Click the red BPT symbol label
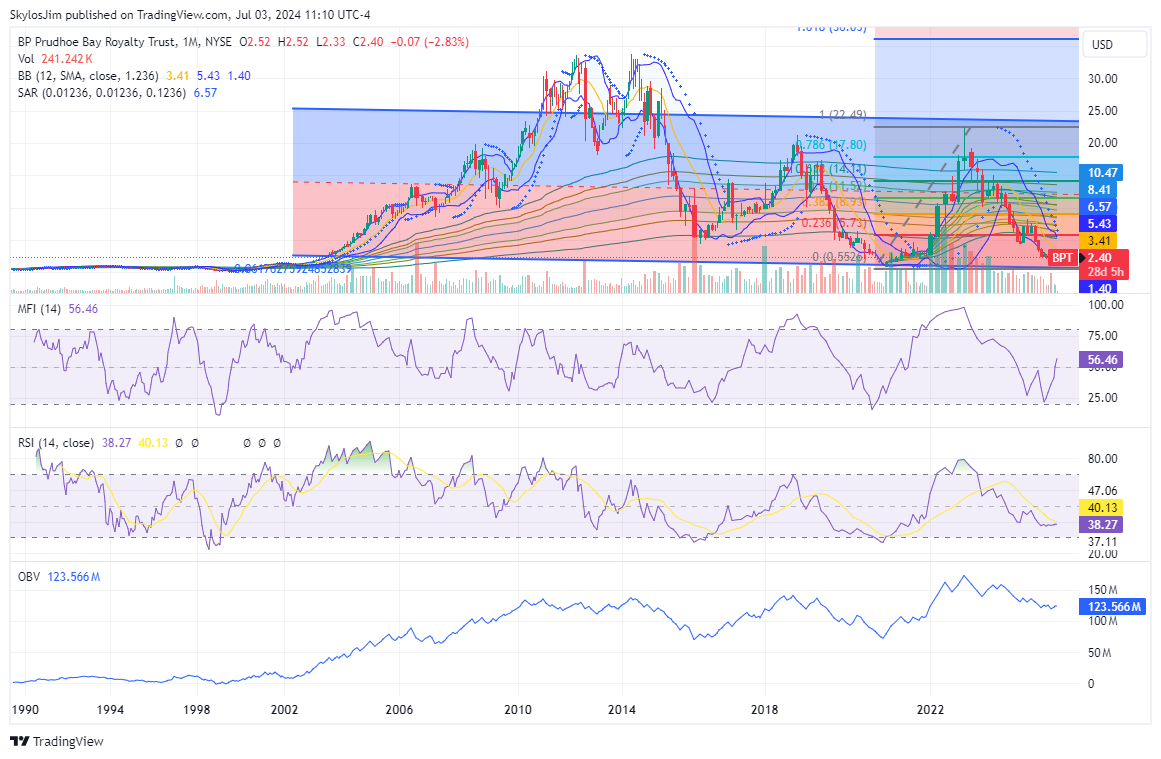 click(x=1063, y=258)
